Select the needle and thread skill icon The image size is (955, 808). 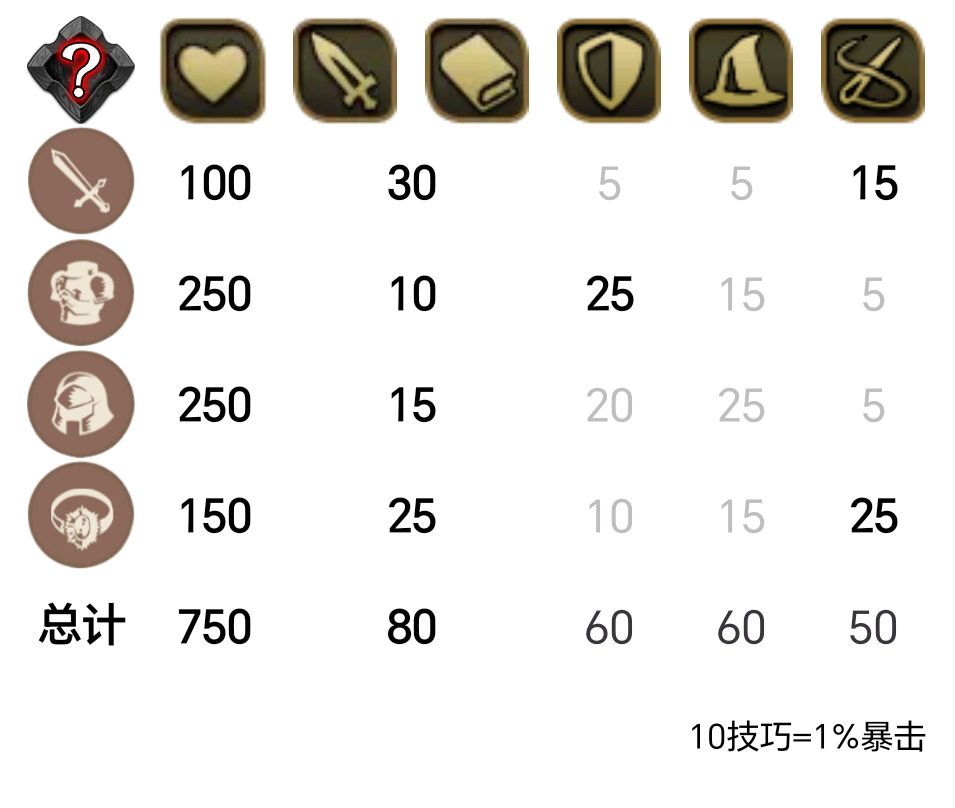(873, 71)
